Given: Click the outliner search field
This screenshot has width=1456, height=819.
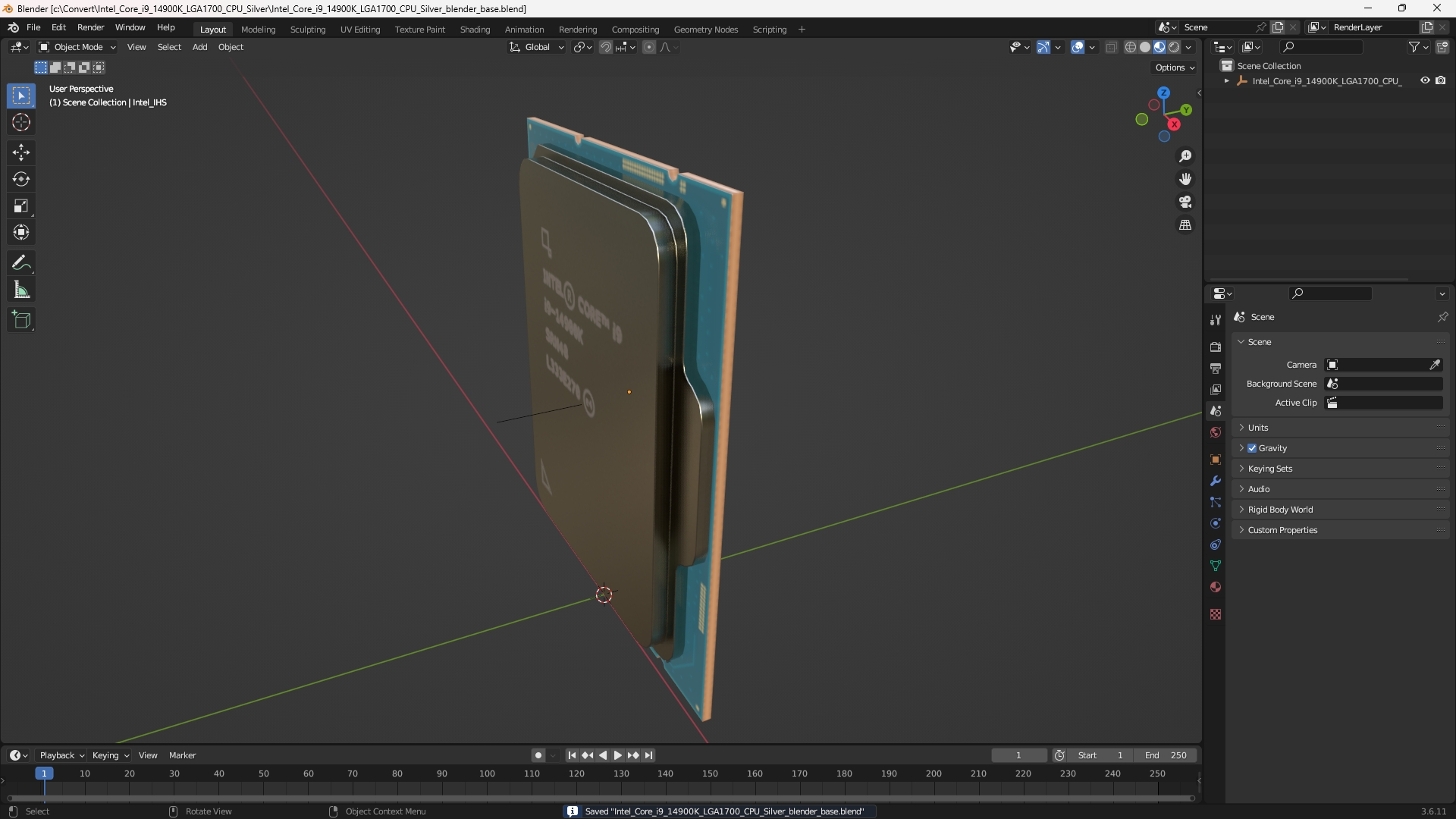Looking at the screenshot, I should [x=1321, y=47].
